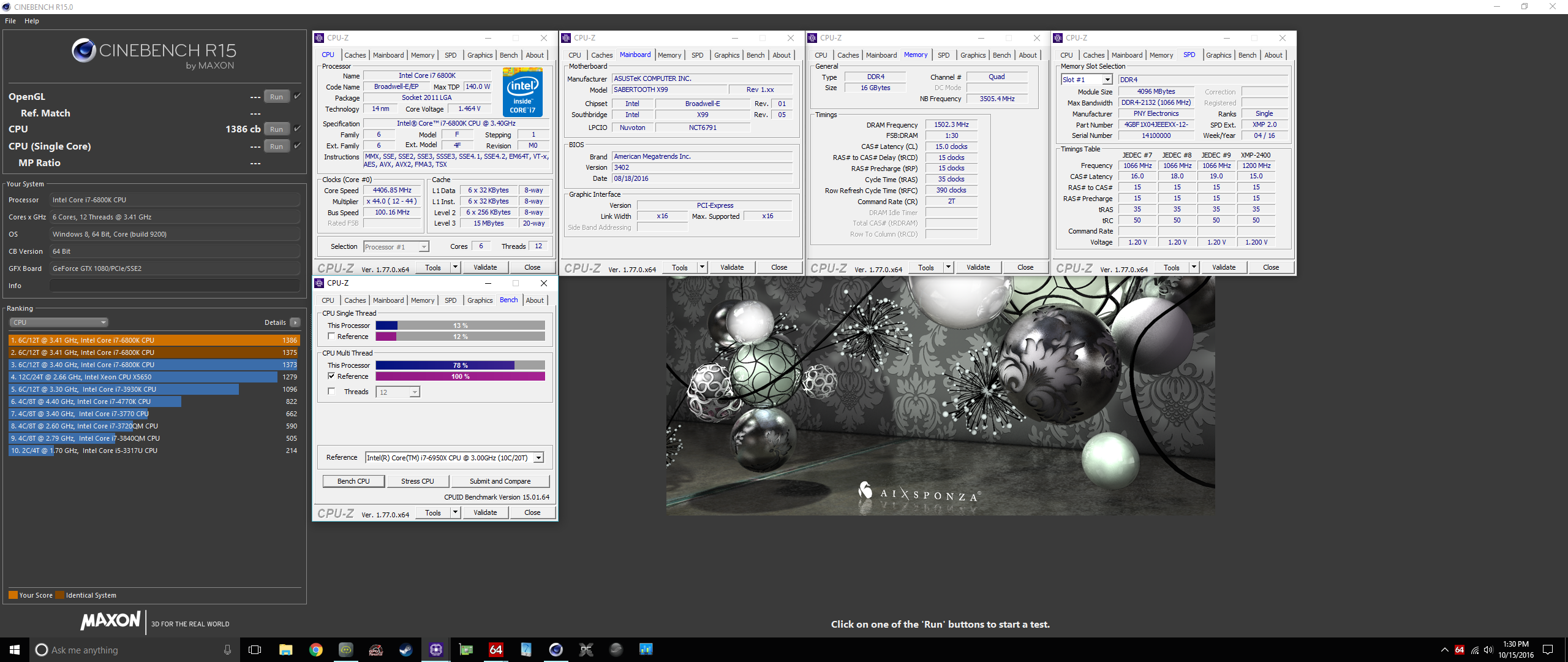Switch to Cinebench sphere icon on taskbar
This screenshot has width=1568, height=662.
[556, 650]
